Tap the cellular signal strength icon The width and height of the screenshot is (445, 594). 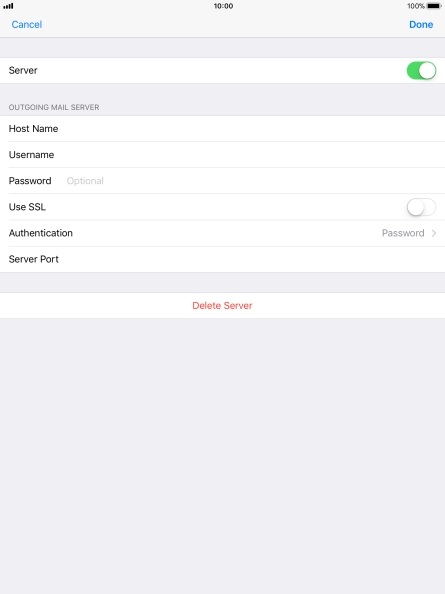tap(8, 6)
